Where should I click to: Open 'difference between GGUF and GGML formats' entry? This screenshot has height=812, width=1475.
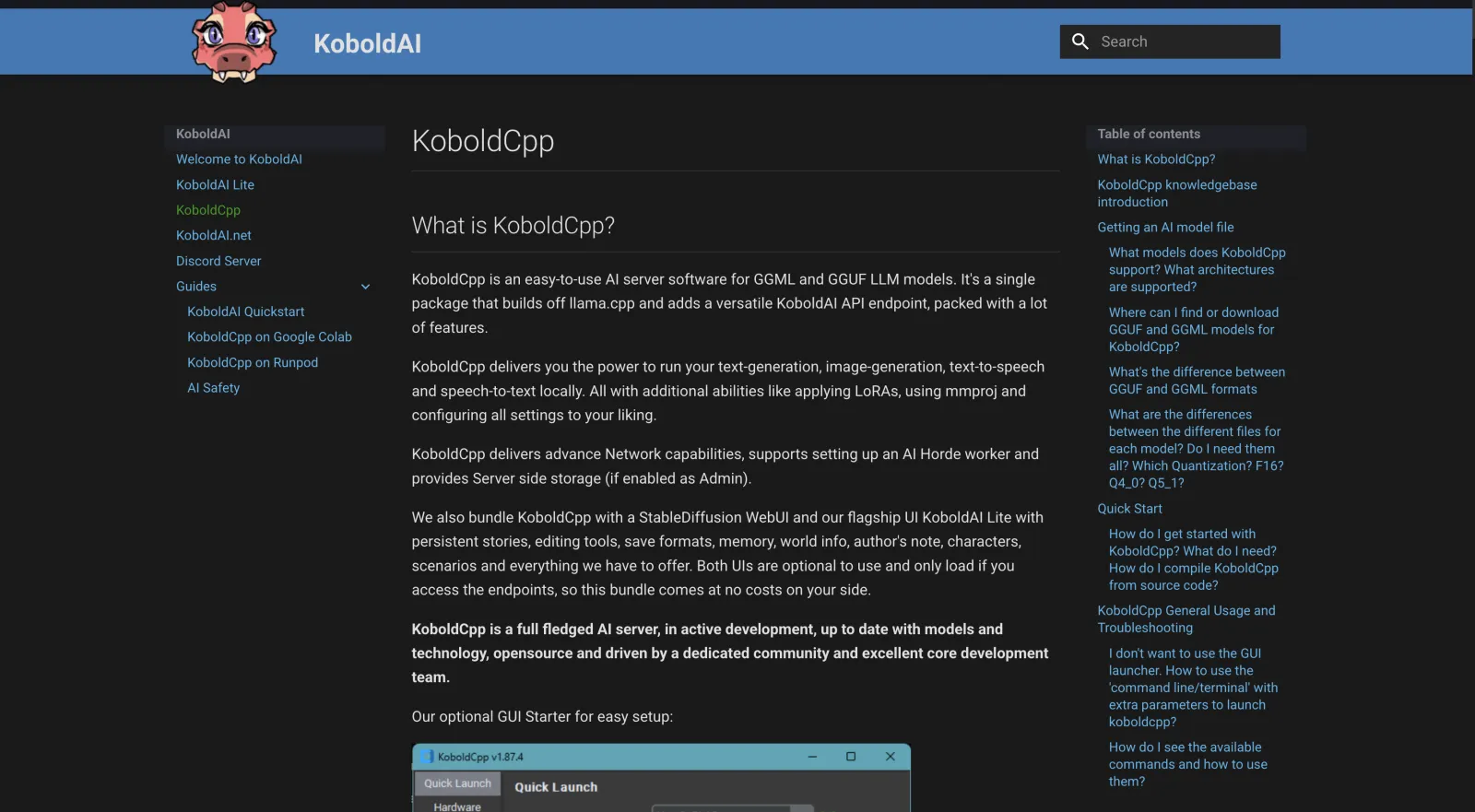pyautogui.click(x=1197, y=381)
